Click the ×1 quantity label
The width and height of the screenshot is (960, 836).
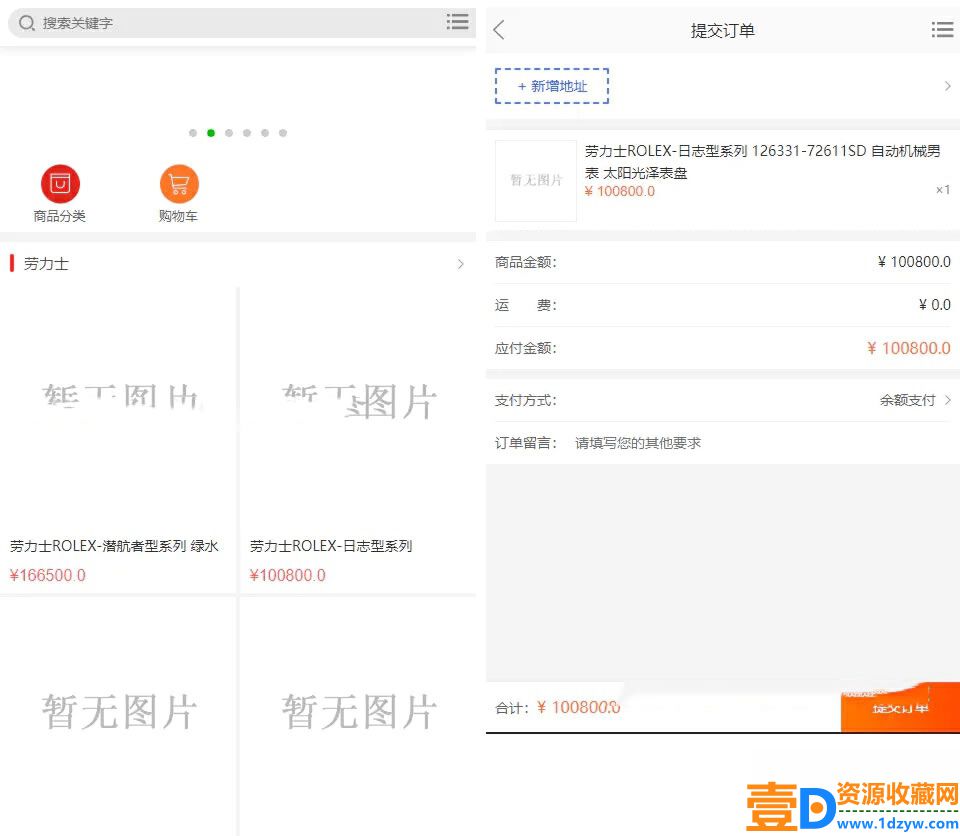click(943, 190)
